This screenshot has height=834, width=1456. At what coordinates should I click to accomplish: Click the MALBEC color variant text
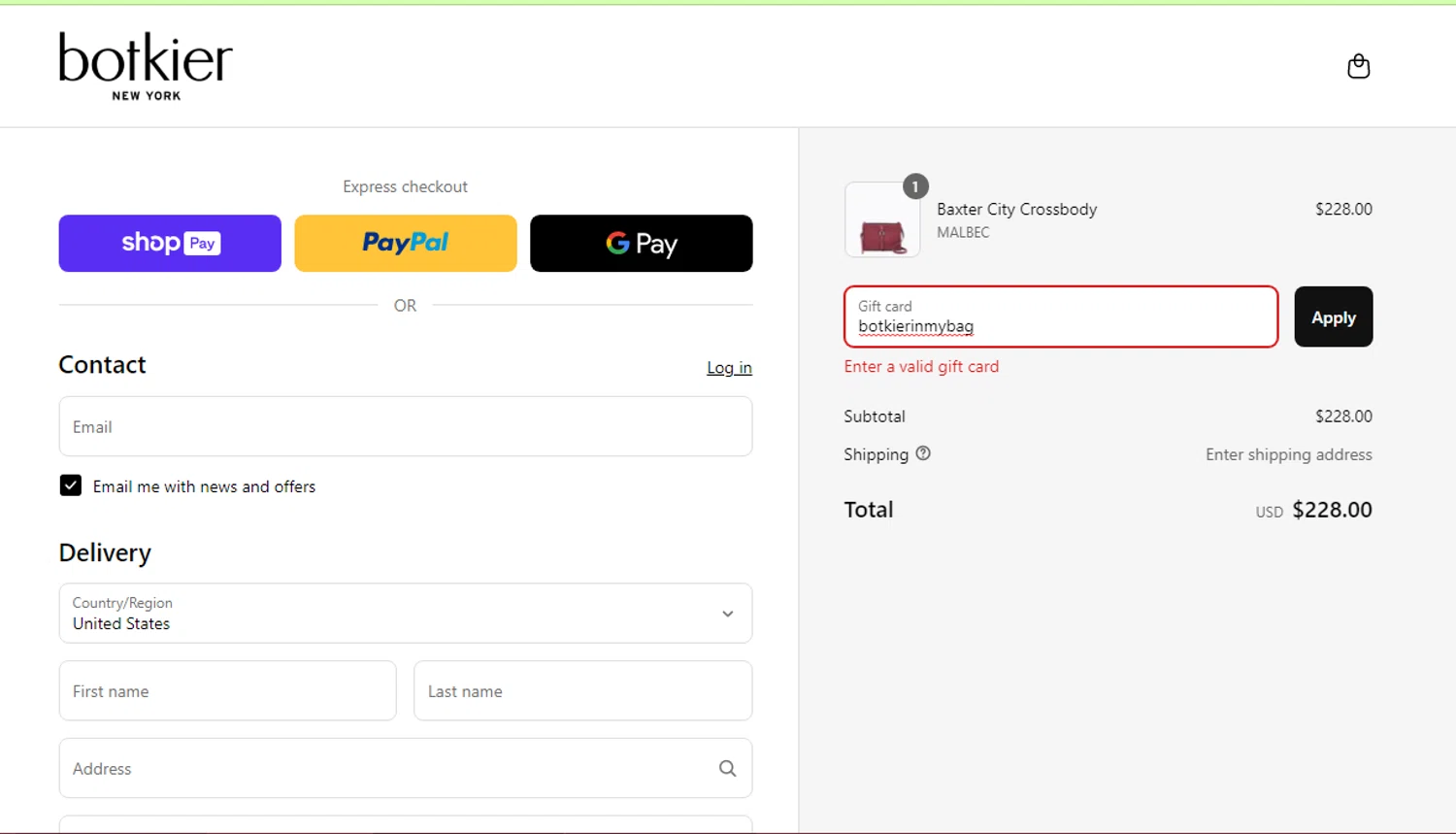point(963,232)
